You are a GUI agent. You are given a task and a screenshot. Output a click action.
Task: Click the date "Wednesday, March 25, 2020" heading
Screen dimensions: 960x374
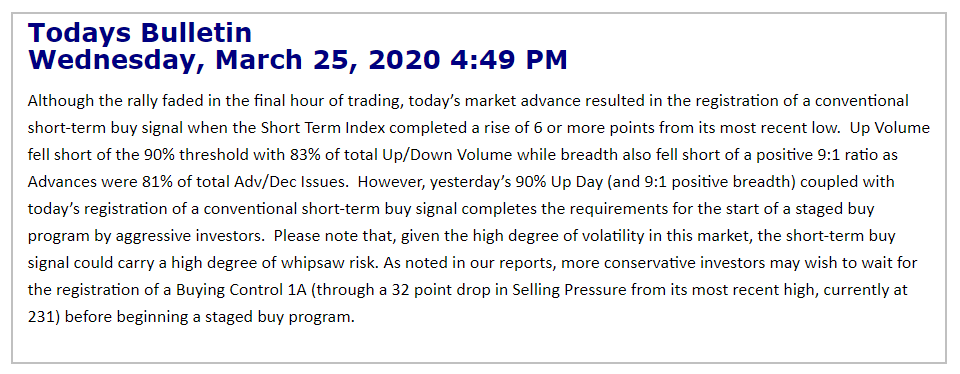(234, 60)
